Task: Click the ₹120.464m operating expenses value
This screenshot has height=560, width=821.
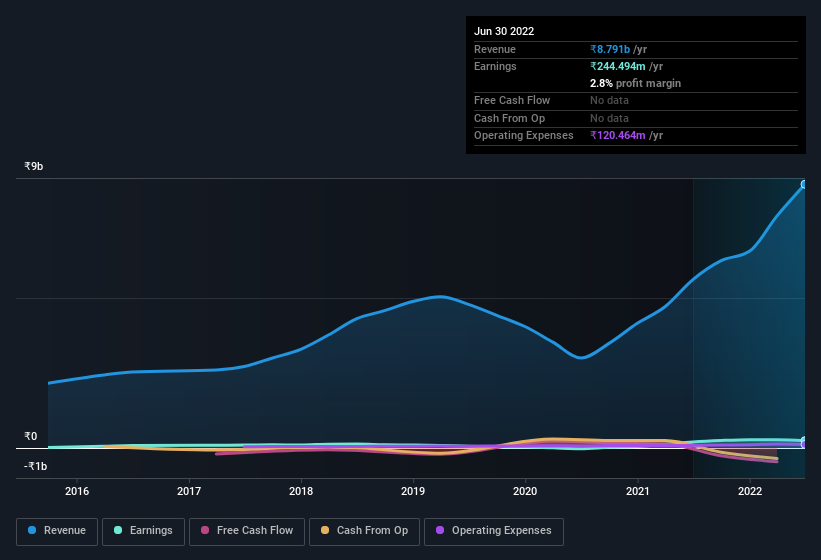Action: click(x=618, y=135)
